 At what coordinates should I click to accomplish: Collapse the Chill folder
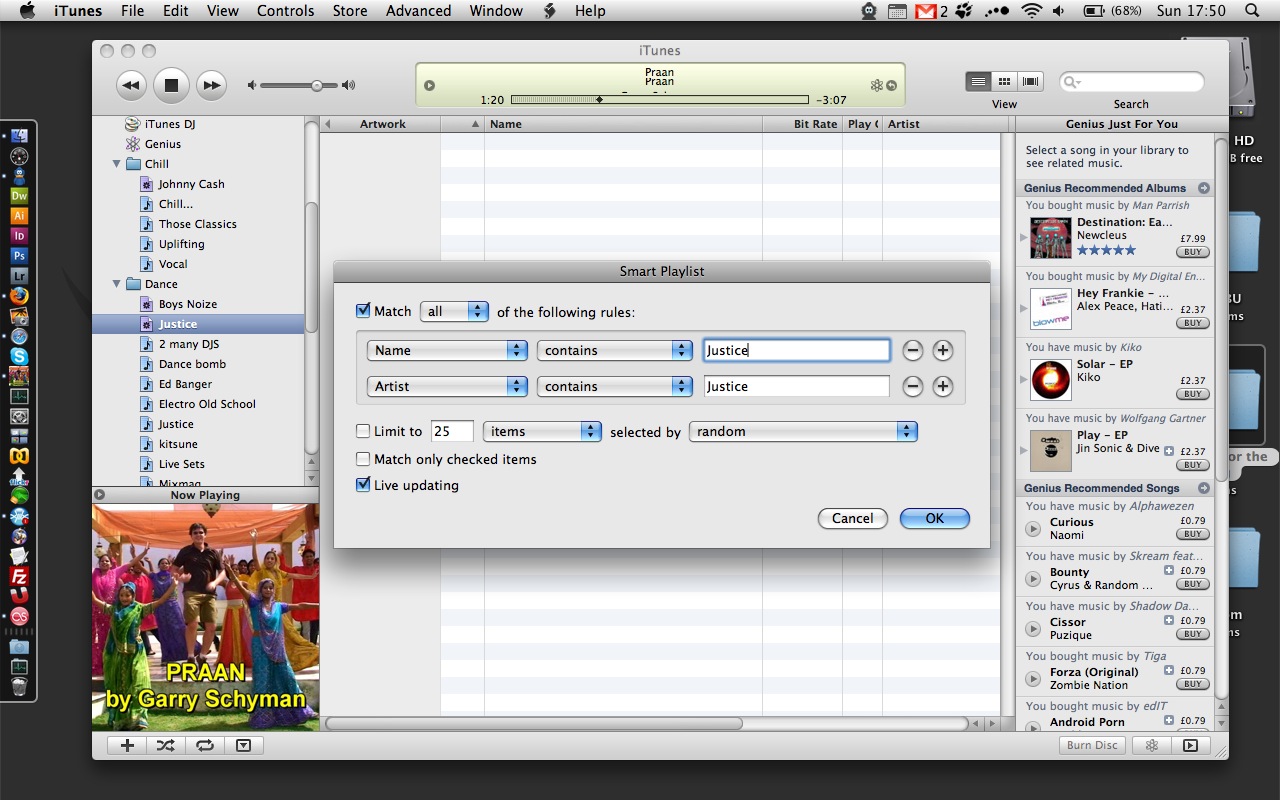[117, 164]
